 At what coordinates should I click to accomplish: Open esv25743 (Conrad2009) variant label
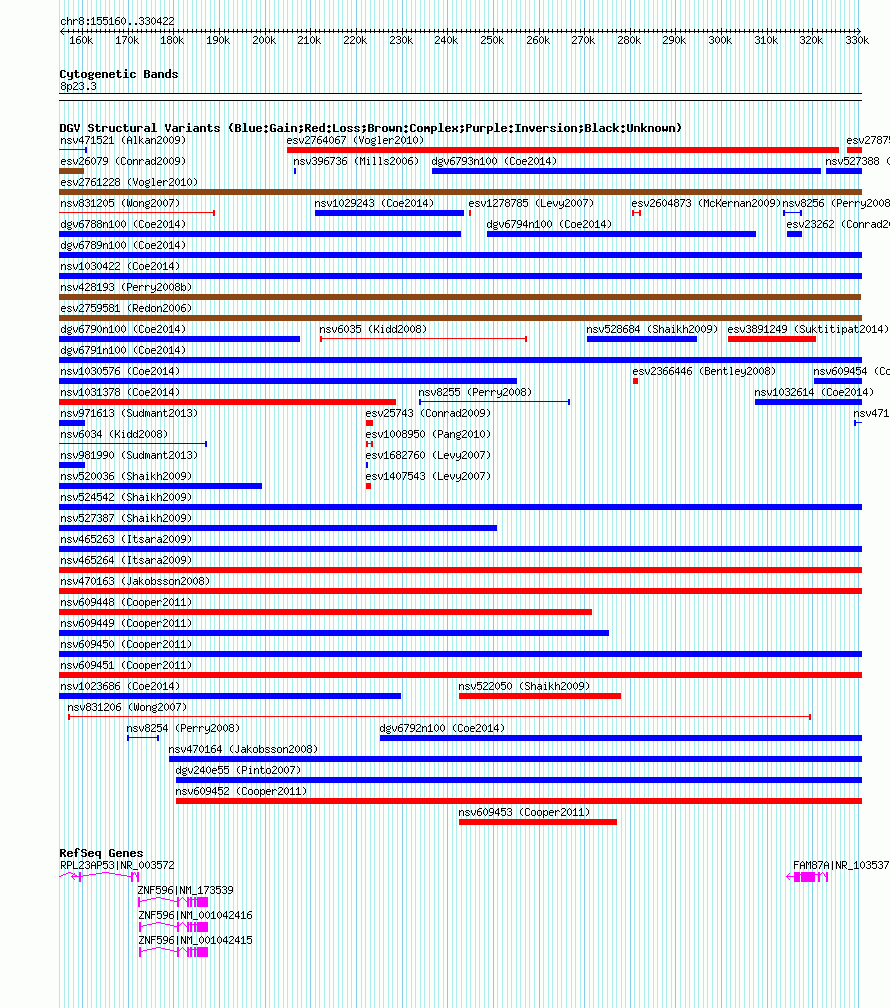tap(428, 413)
